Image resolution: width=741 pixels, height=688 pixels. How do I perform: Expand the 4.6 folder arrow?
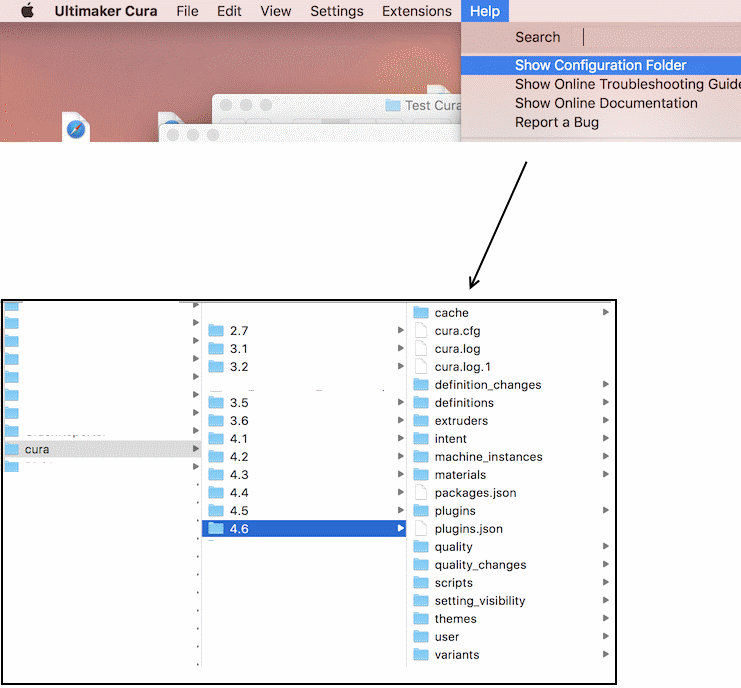pyautogui.click(x=401, y=528)
